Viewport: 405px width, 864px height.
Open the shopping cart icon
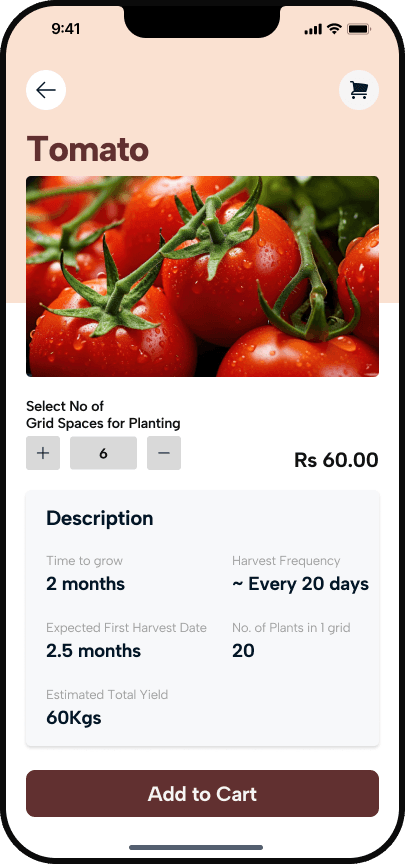[359, 90]
